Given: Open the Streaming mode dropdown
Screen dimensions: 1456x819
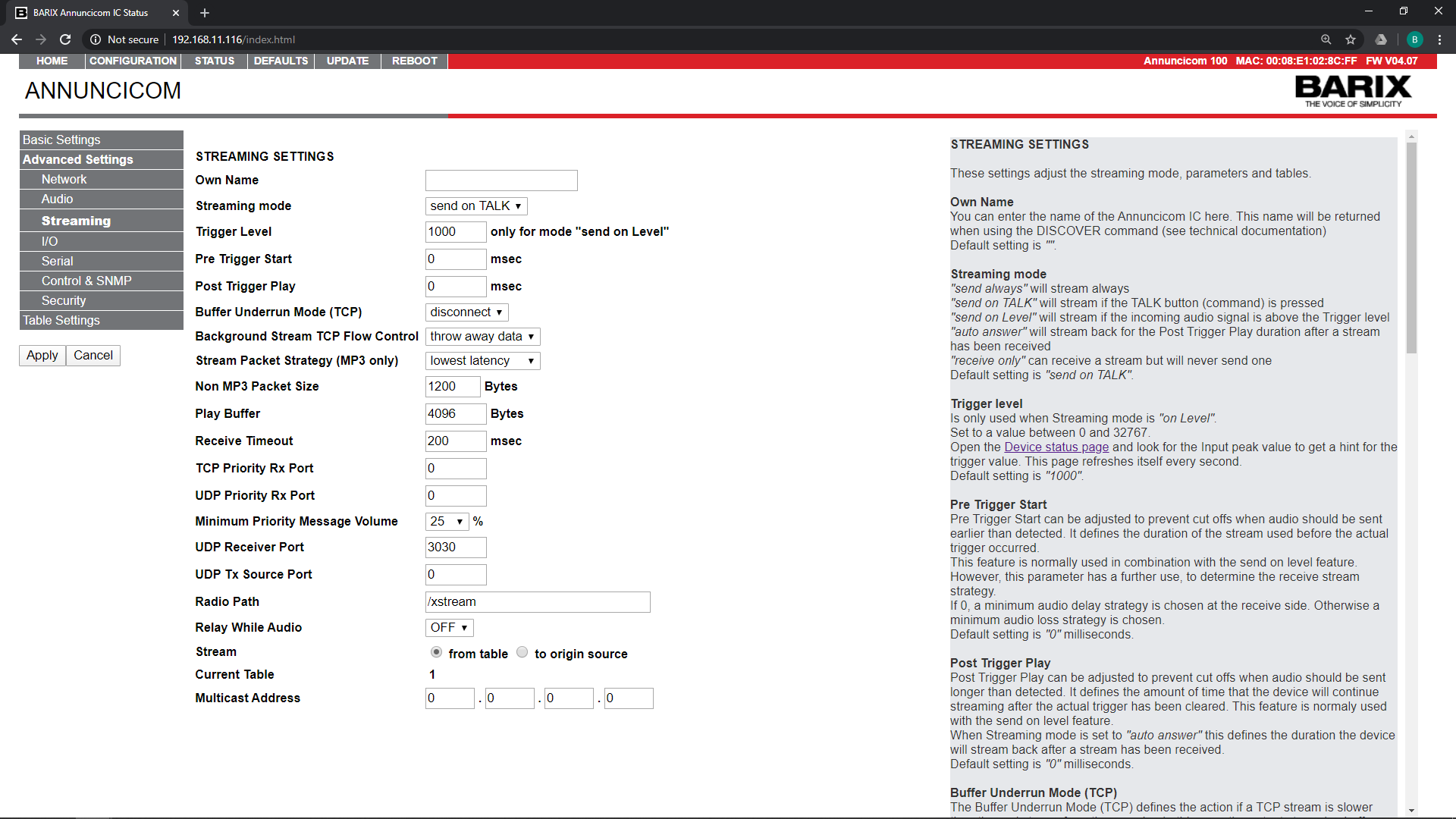Looking at the screenshot, I should 475,206.
